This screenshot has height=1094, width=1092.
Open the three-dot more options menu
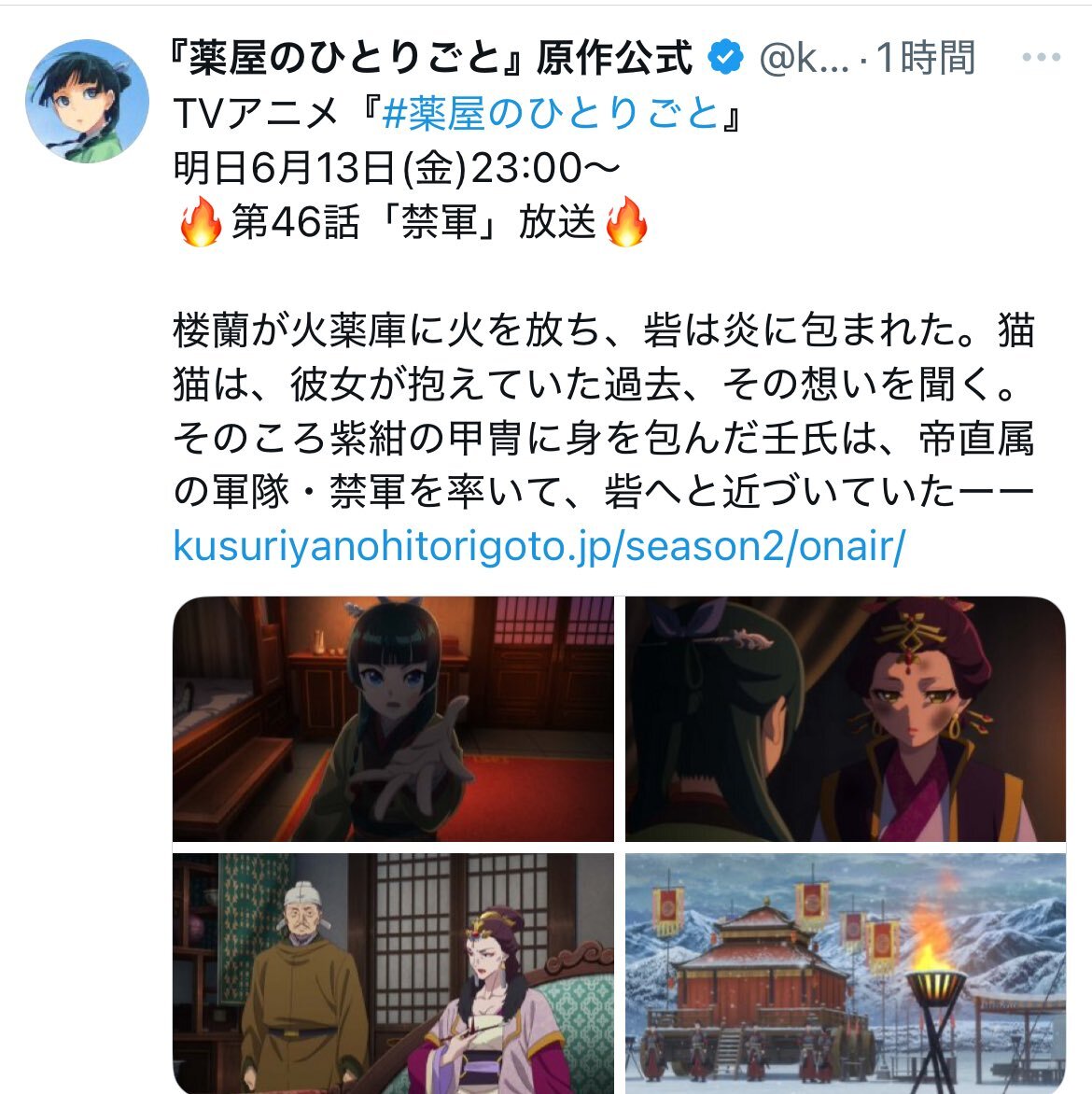(x=1041, y=57)
